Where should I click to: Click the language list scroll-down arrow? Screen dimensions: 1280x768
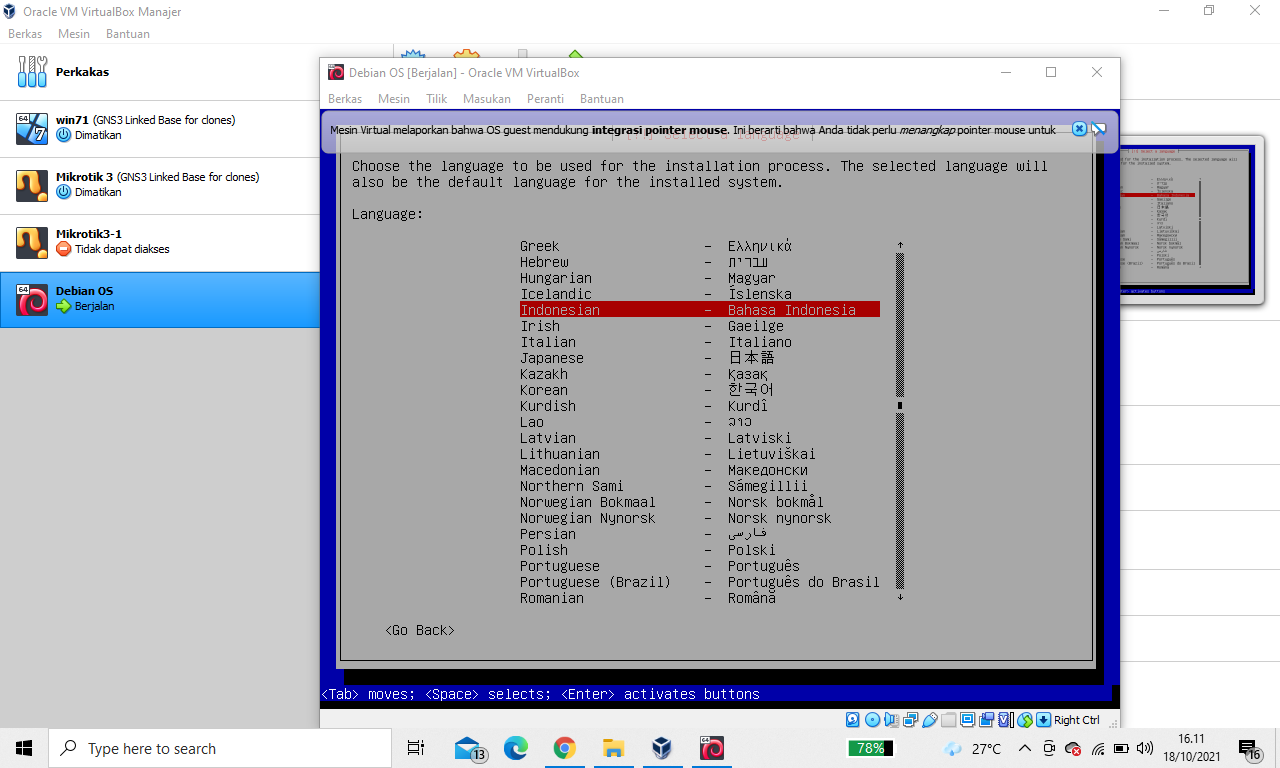pyautogui.click(x=900, y=597)
